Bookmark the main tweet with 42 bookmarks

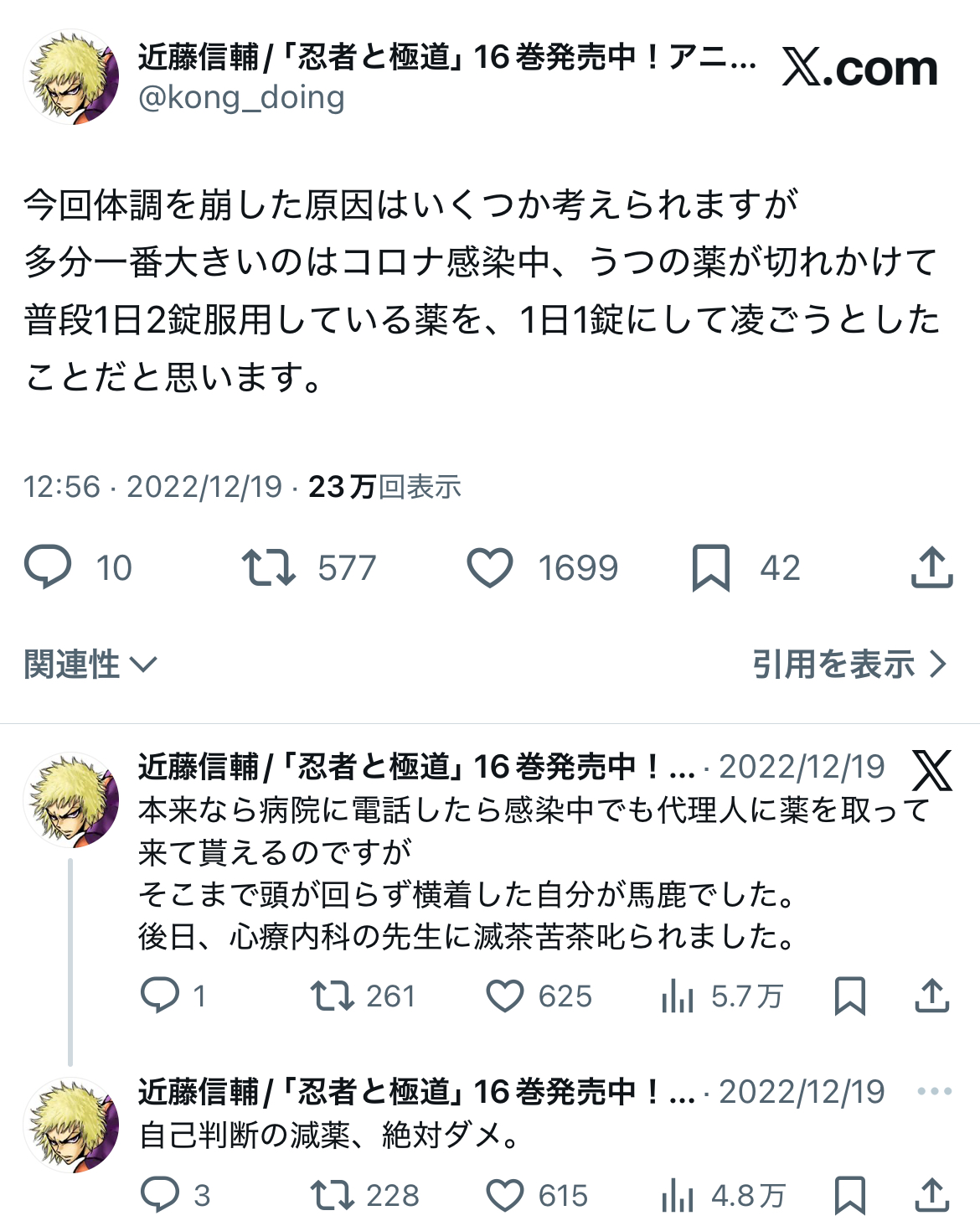[711, 567]
